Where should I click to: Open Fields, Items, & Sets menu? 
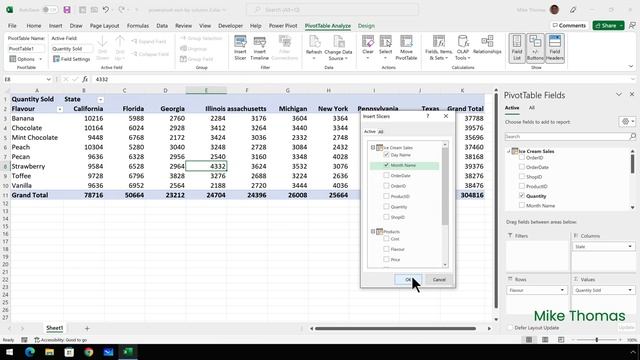pos(438,47)
